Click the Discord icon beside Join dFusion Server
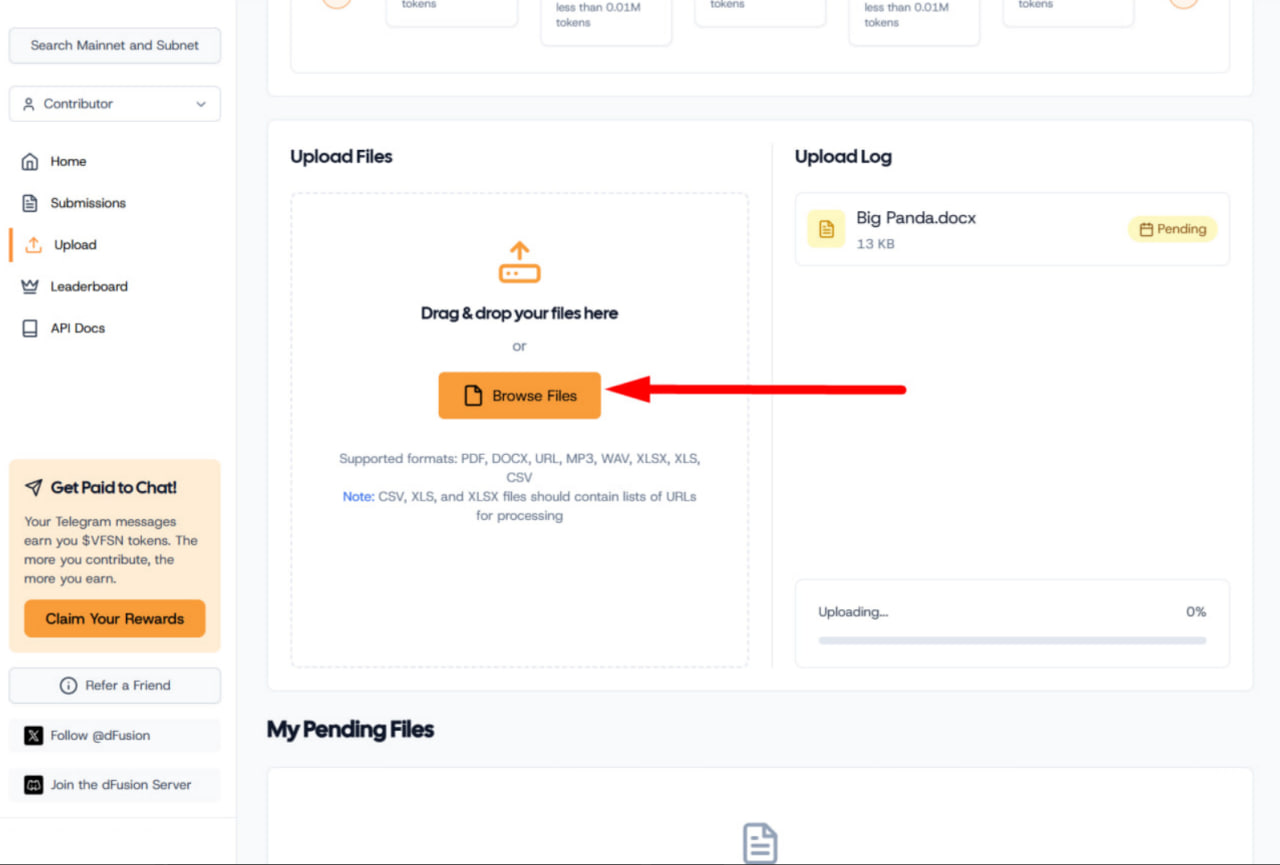 coord(33,785)
